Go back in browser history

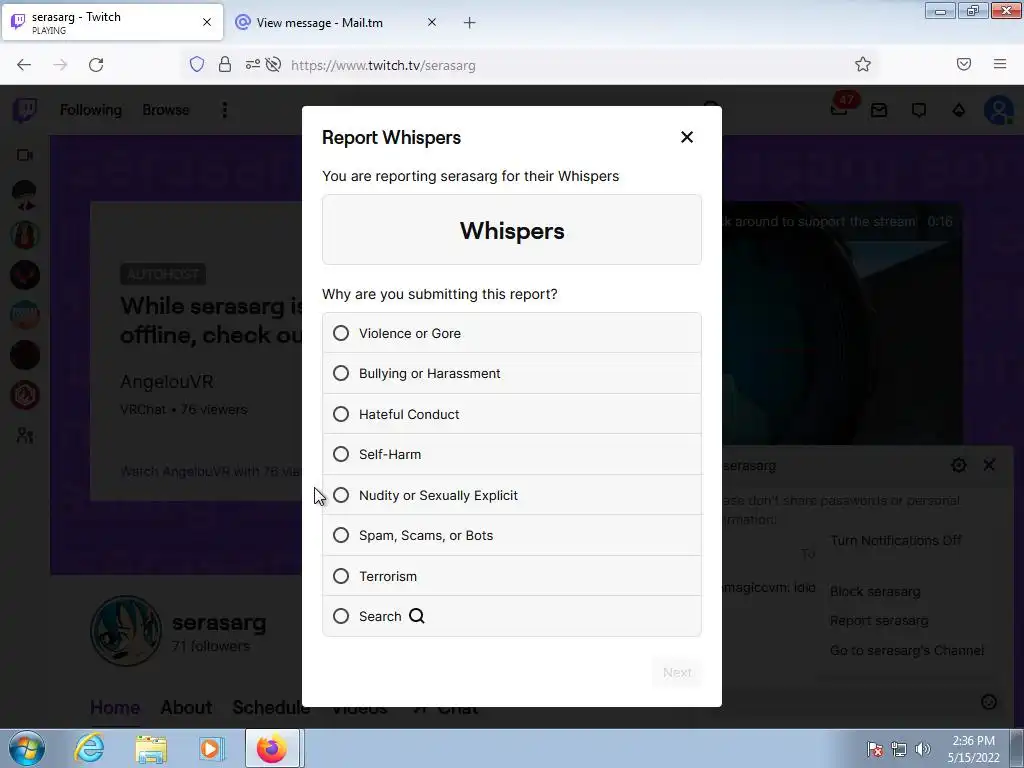click(24, 65)
